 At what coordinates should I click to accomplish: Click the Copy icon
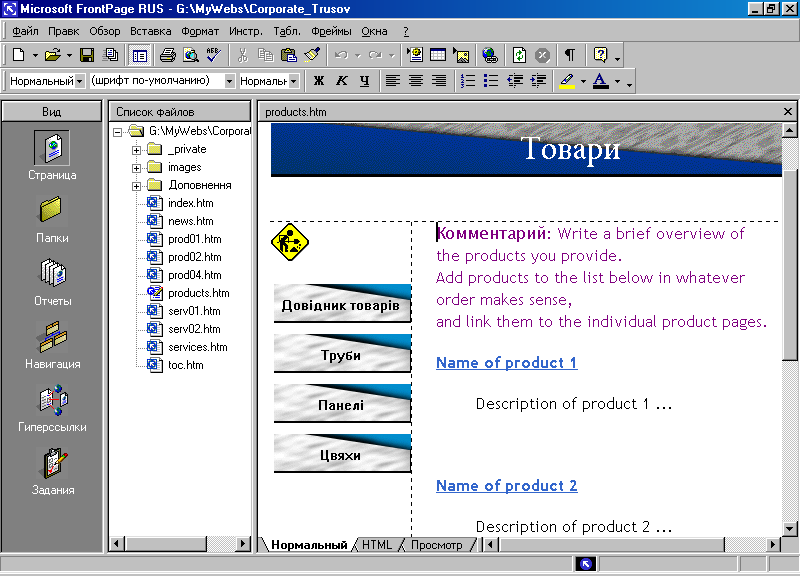pos(265,55)
